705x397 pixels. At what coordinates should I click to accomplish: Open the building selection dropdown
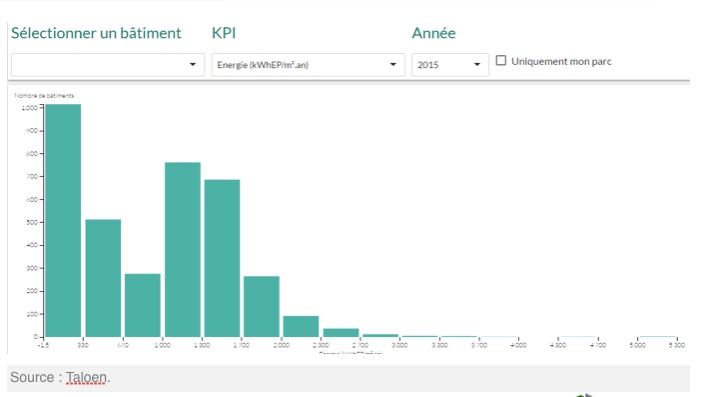[x=108, y=65]
